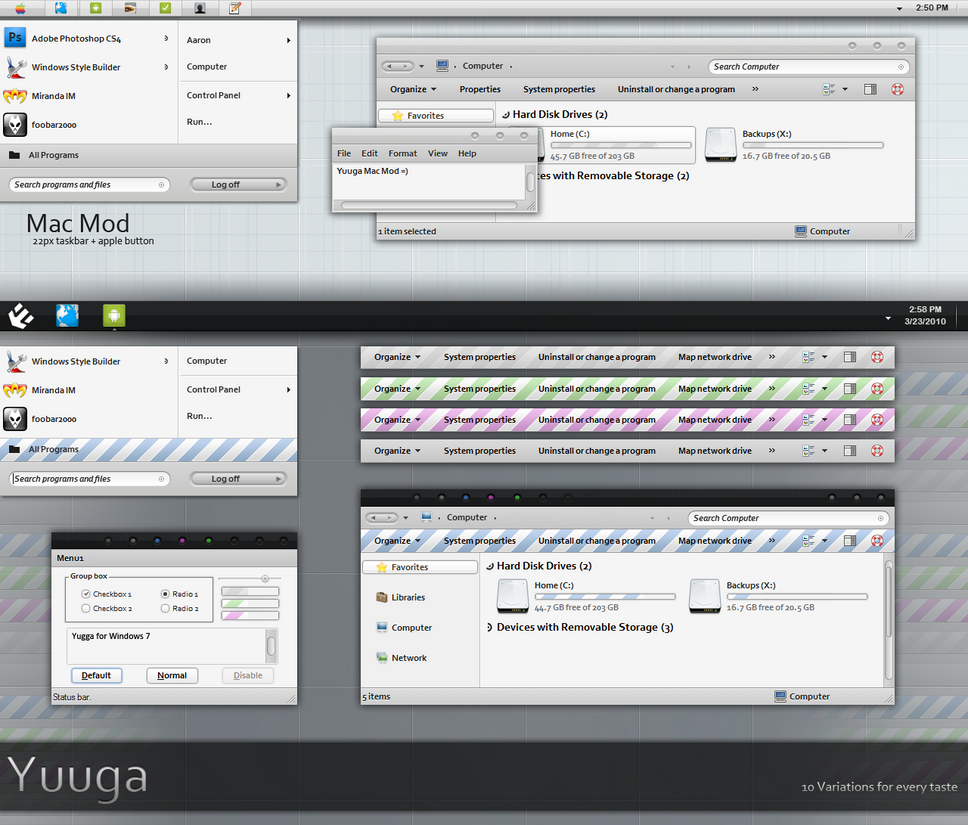Open the Format menu in Notepad

[403, 153]
